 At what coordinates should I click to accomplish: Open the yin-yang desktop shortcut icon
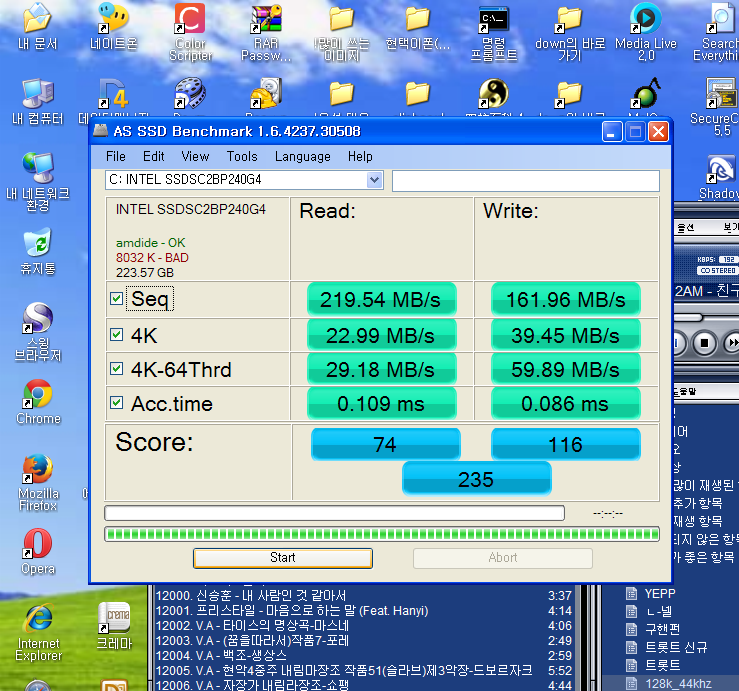pyautogui.click(x=493, y=93)
